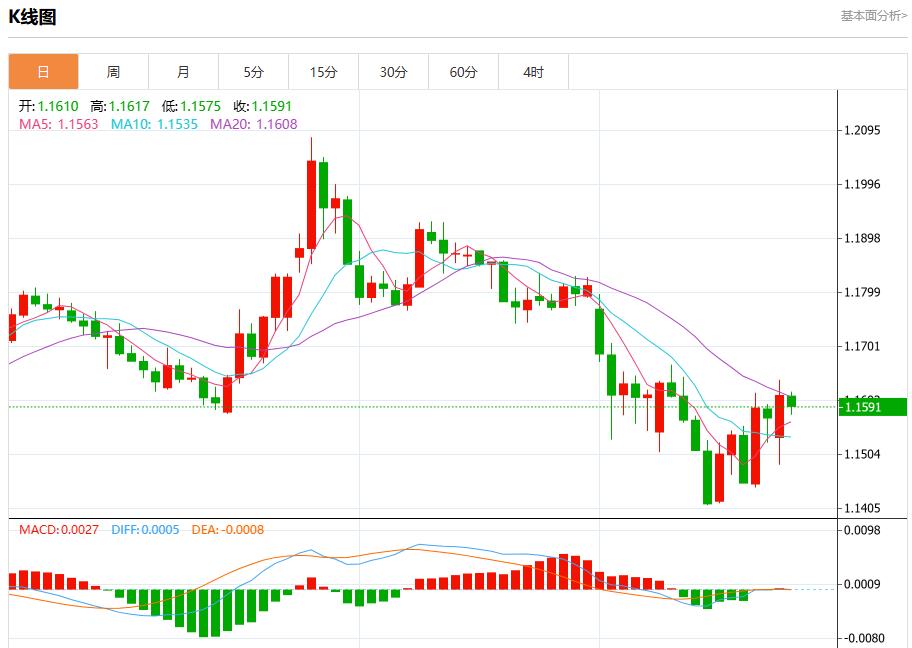Click the DIFF:0.0005 label
The height and width of the screenshot is (648, 912).
(x=145, y=529)
